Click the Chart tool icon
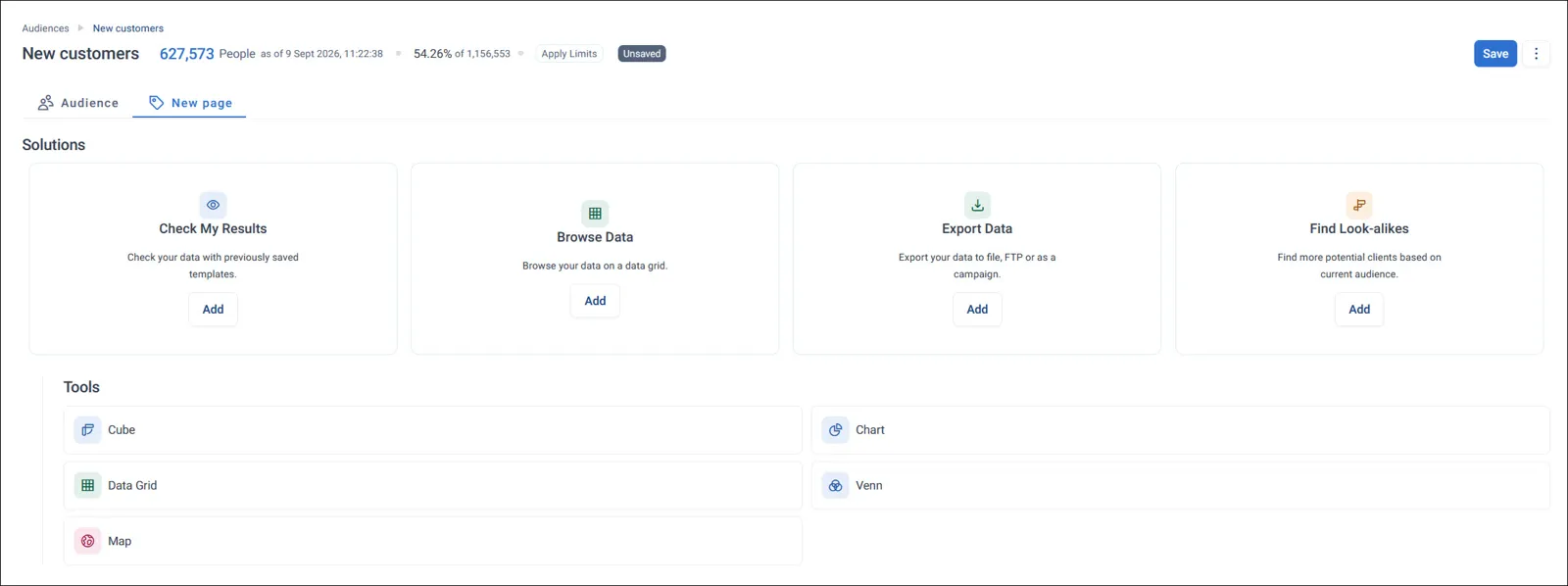The height and width of the screenshot is (586, 1568). pyautogui.click(x=835, y=430)
